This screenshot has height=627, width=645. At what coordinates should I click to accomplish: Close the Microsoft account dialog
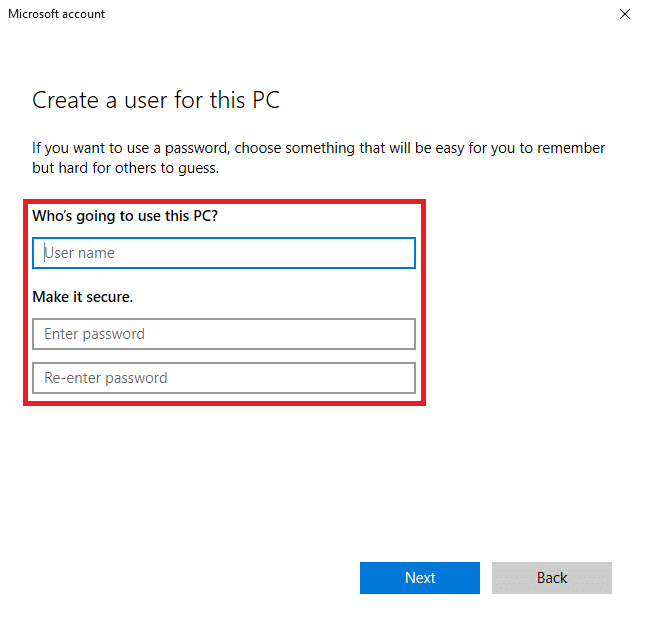click(624, 14)
